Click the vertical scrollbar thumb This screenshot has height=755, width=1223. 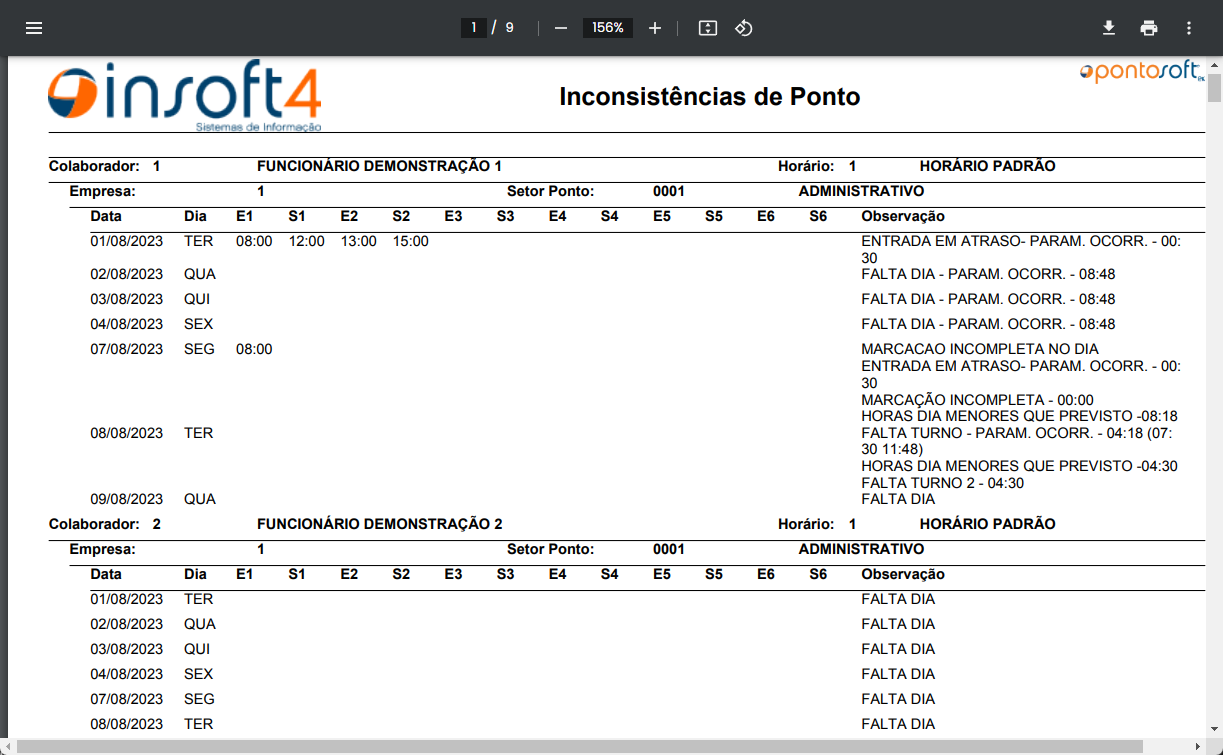coord(1214,87)
